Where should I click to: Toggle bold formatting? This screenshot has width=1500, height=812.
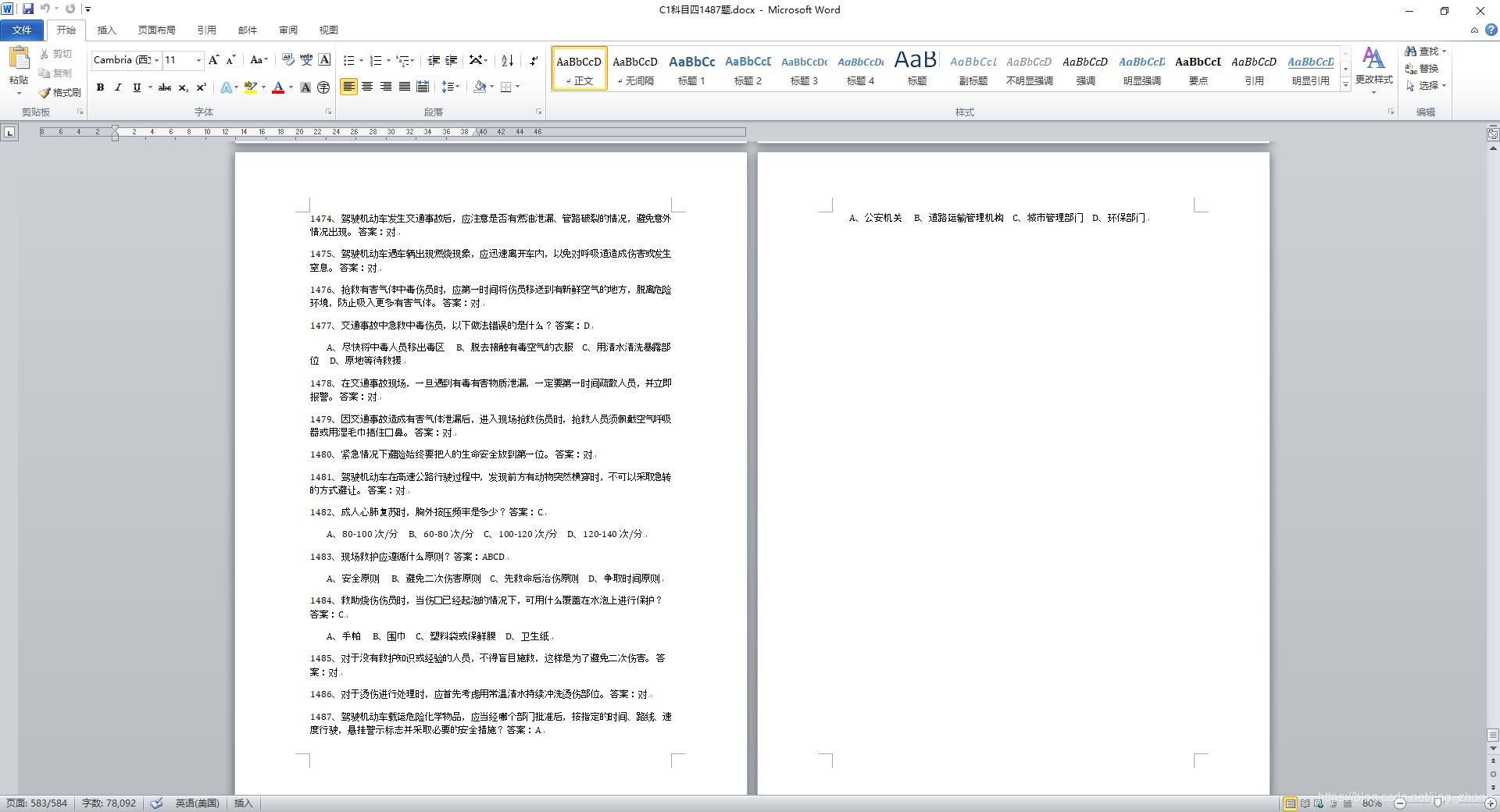(100, 87)
